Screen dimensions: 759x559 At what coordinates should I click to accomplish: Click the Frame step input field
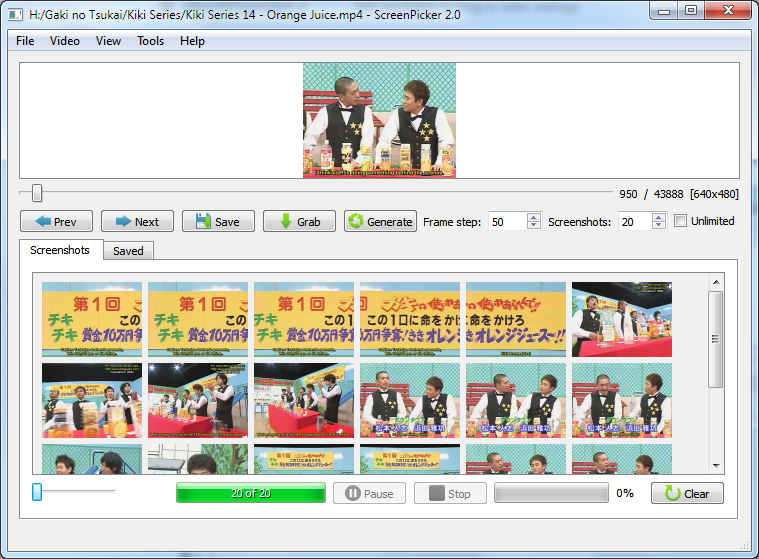click(508, 222)
